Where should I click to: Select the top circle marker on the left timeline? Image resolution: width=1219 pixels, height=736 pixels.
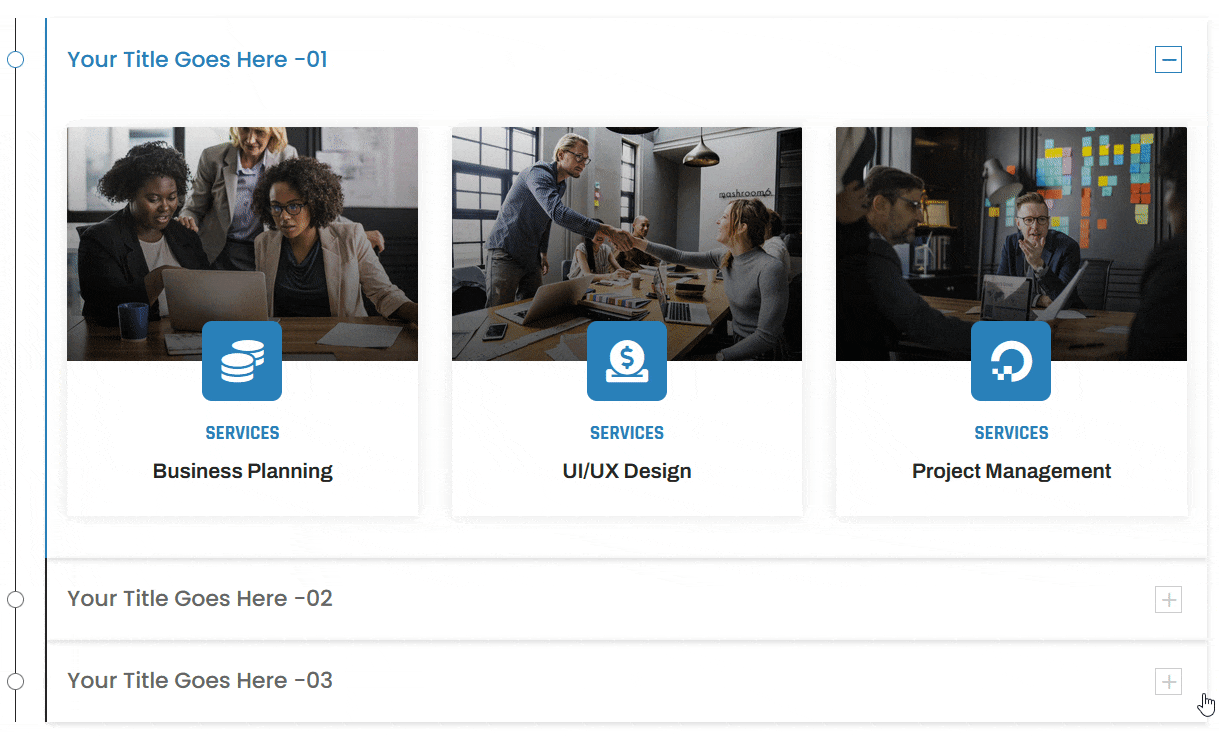tap(15, 59)
